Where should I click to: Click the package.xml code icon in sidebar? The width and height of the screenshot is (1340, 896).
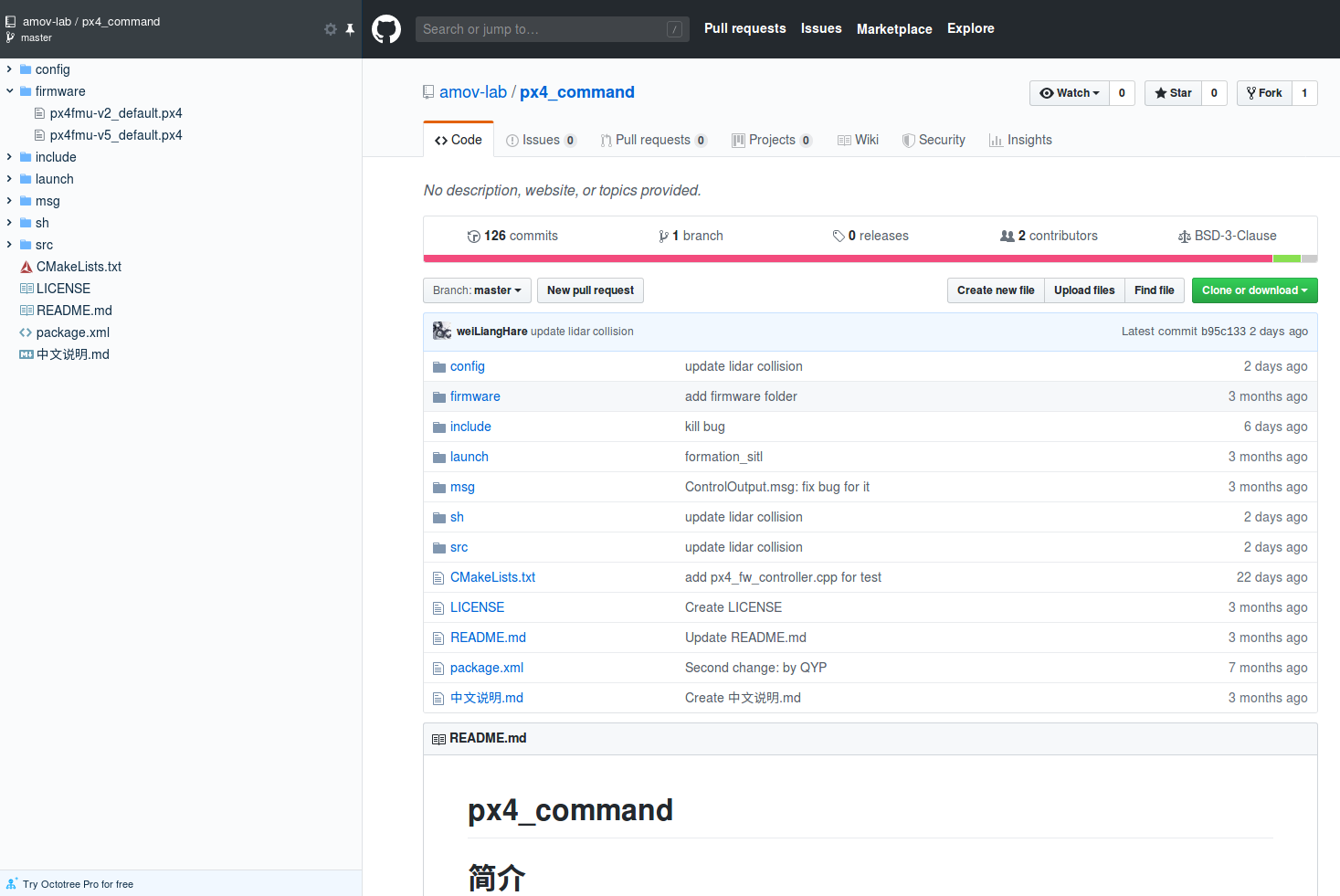click(x=26, y=332)
